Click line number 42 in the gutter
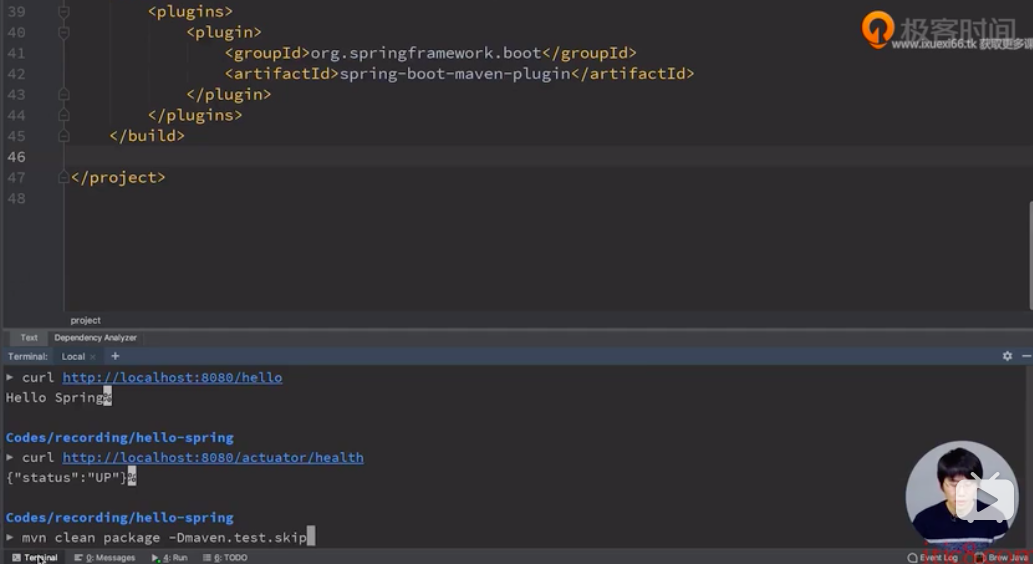This screenshot has height=564, width=1033. 16,74
